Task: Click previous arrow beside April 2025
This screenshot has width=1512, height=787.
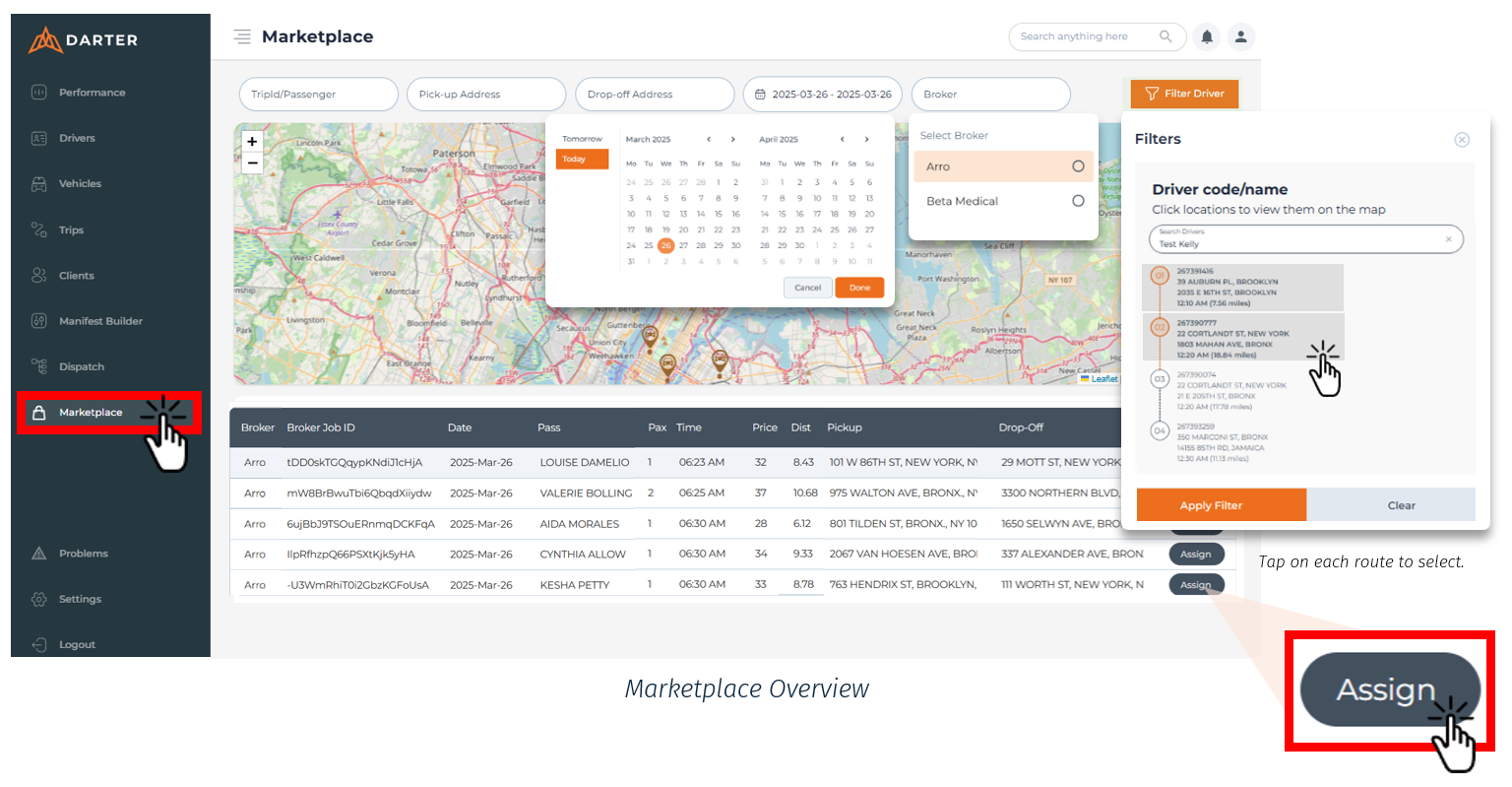Action: [x=842, y=139]
